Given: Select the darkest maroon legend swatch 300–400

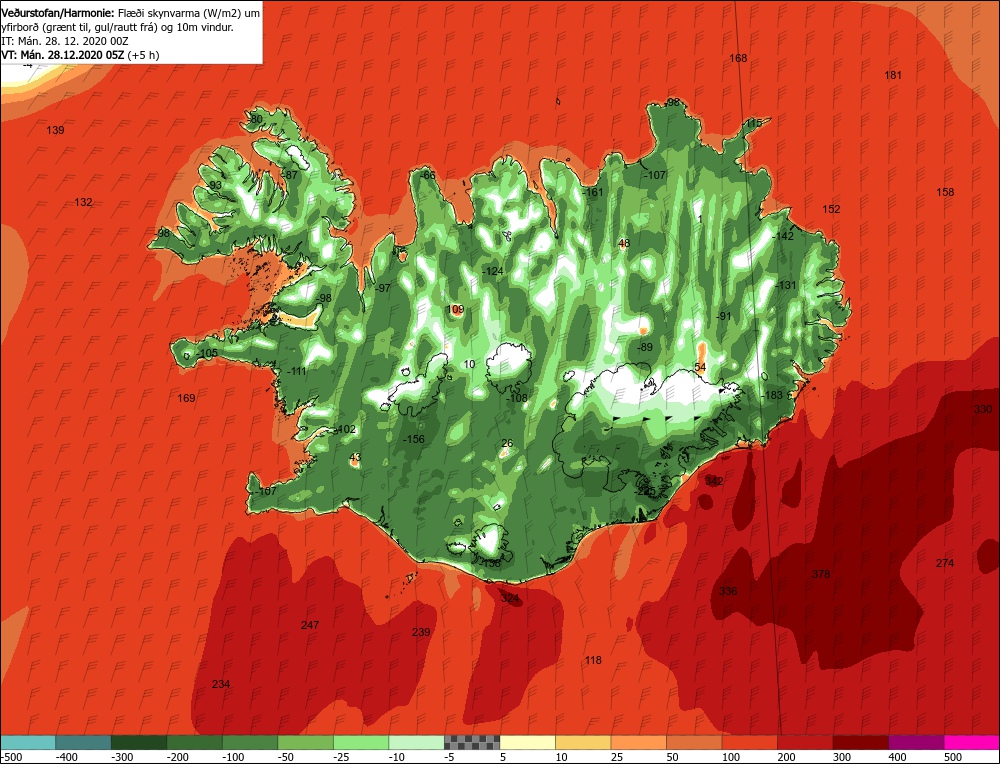Looking at the screenshot, I should click(861, 742).
